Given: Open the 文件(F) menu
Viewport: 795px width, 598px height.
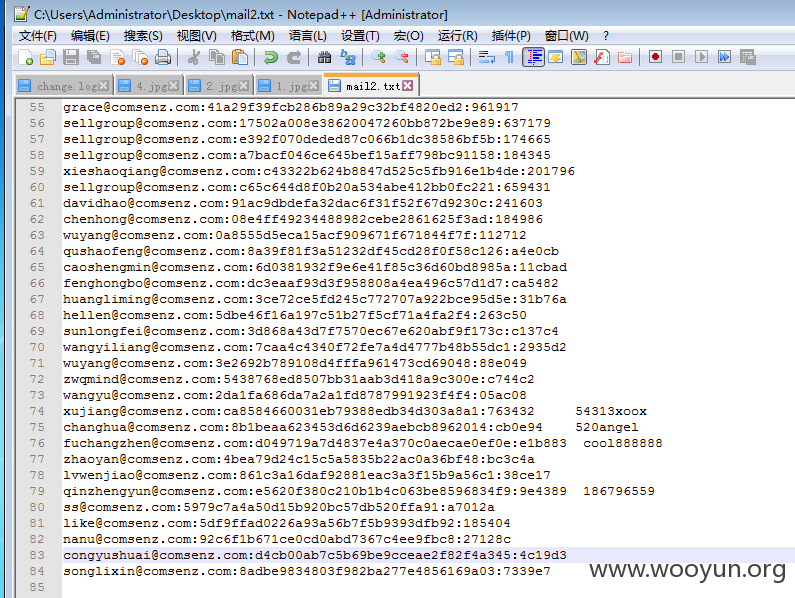Looking at the screenshot, I should coord(38,36).
